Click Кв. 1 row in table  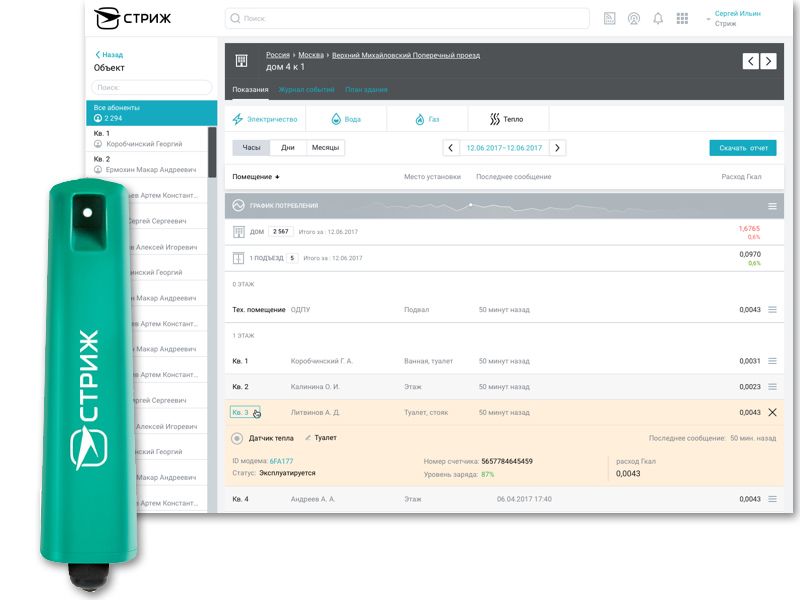(x=504, y=361)
